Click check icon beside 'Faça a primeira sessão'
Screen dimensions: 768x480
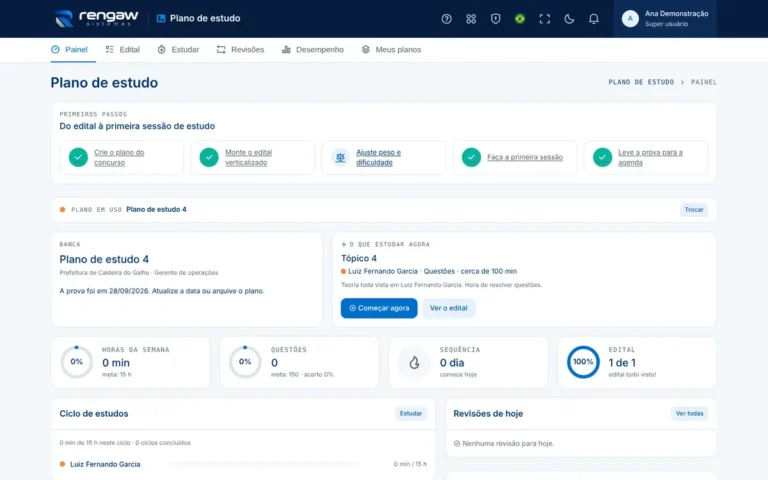pos(471,157)
